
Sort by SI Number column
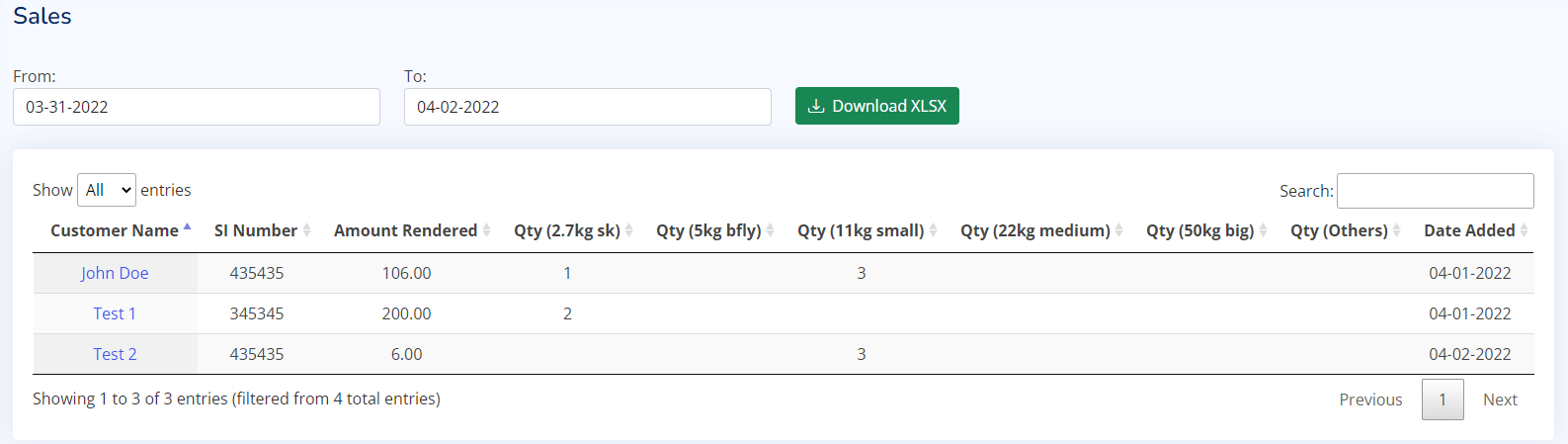pos(257,230)
